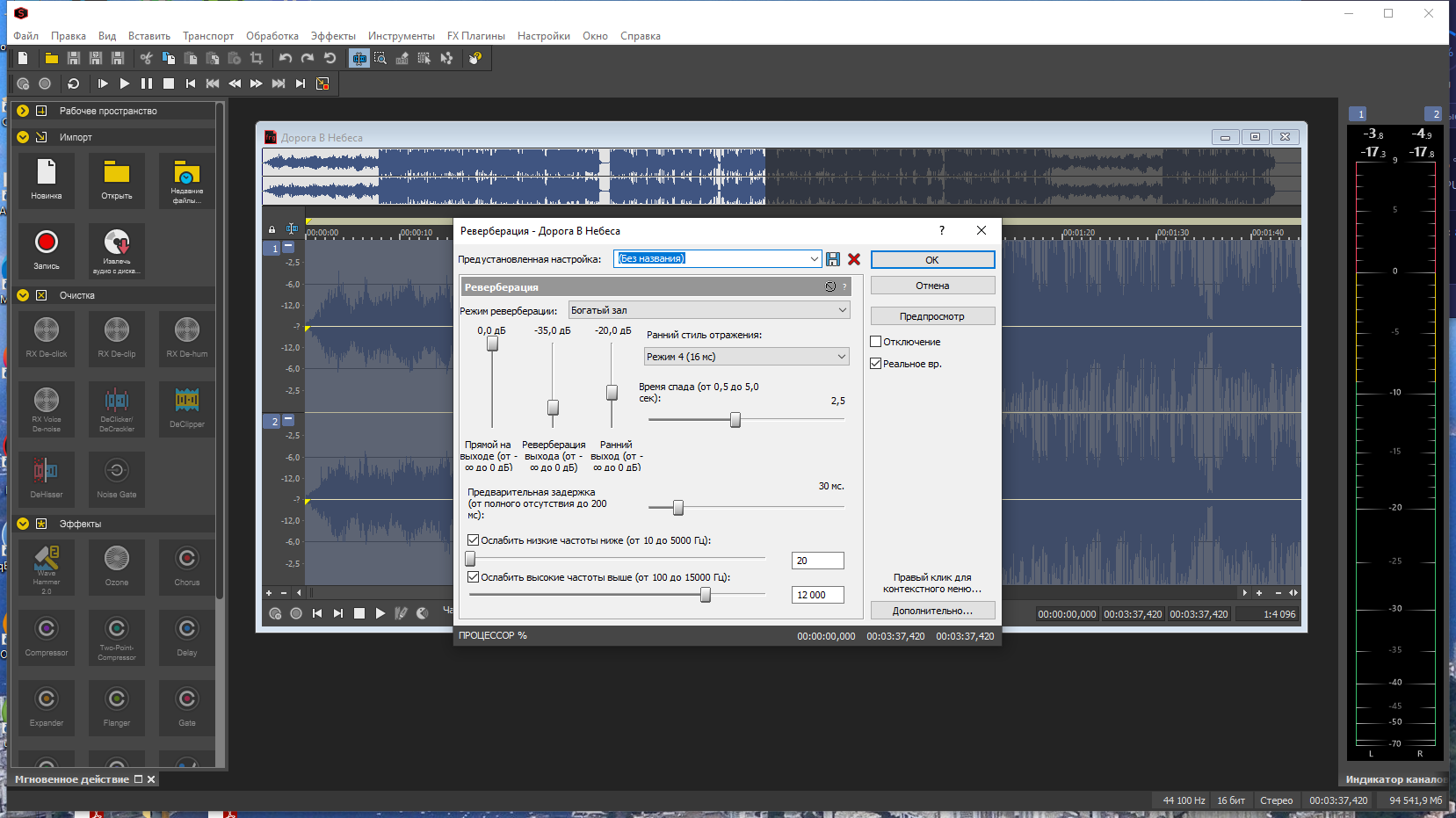Collapse the Эффекты section

(x=23, y=524)
